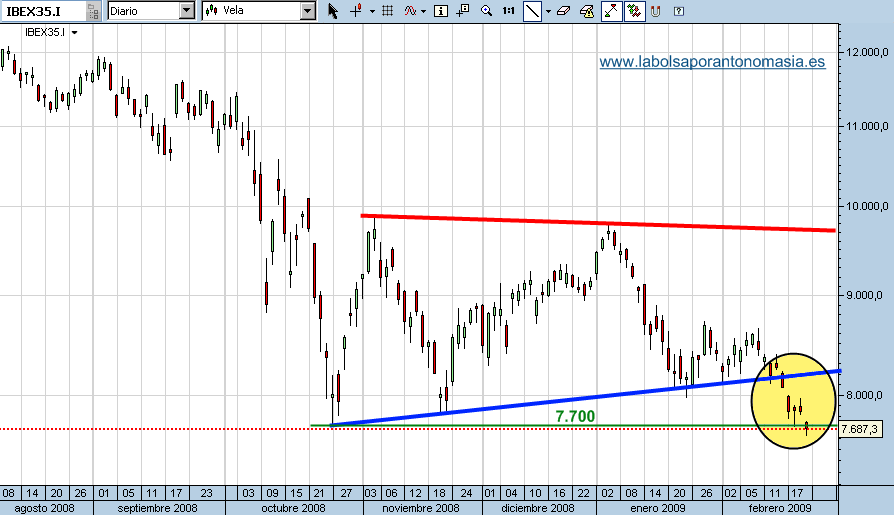Open the chart information icon
This screenshot has height=516, width=894.
pyautogui.click(x=441, y=11)
